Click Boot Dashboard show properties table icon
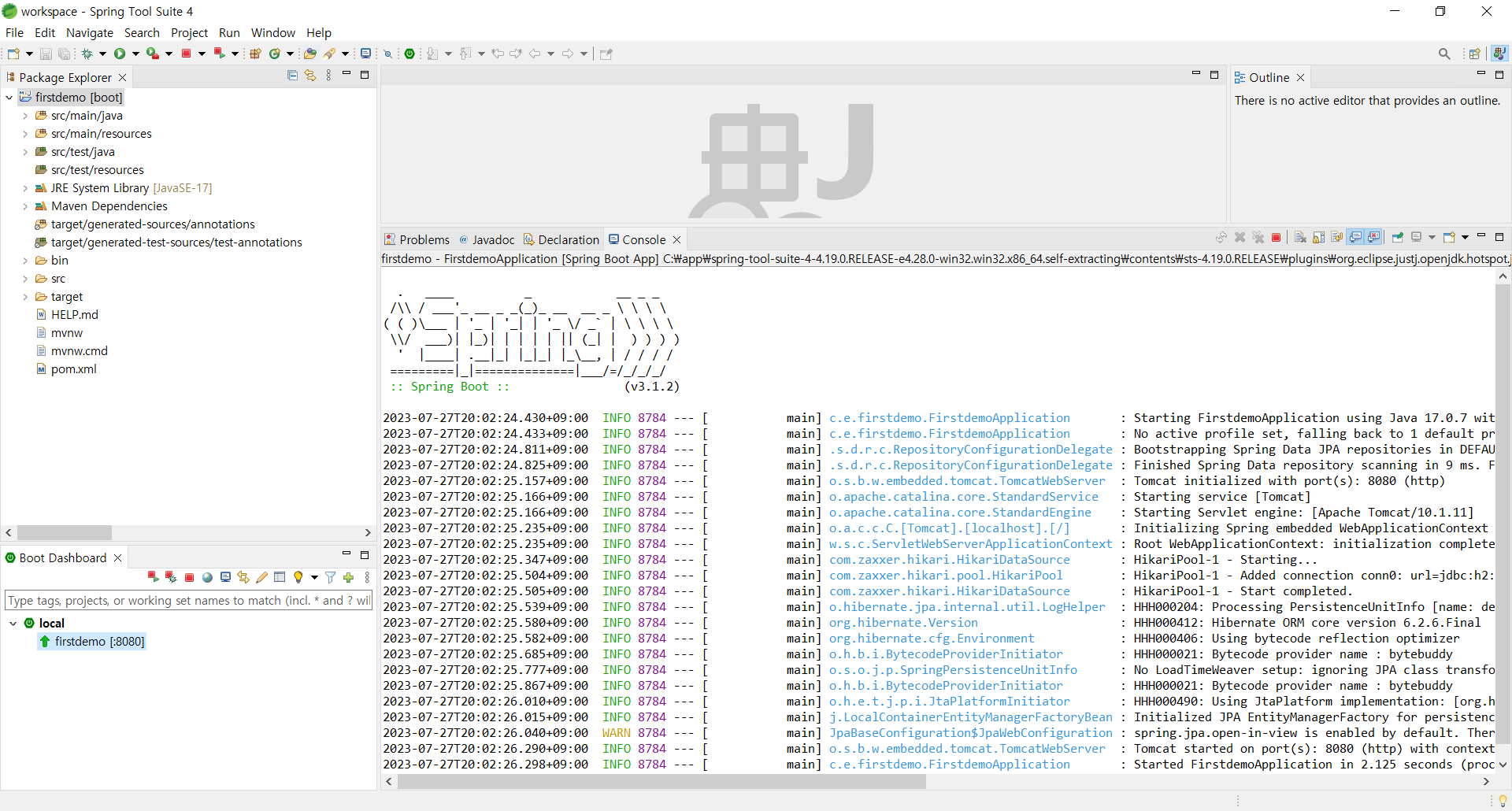Screen dimensions: 1512x811 click(x=280, y=577)
